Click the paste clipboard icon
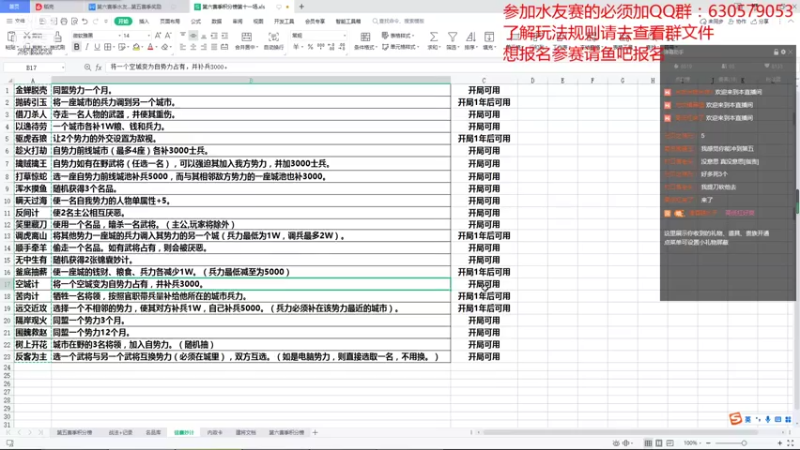The image size is (800, 450). pos(11,37)
